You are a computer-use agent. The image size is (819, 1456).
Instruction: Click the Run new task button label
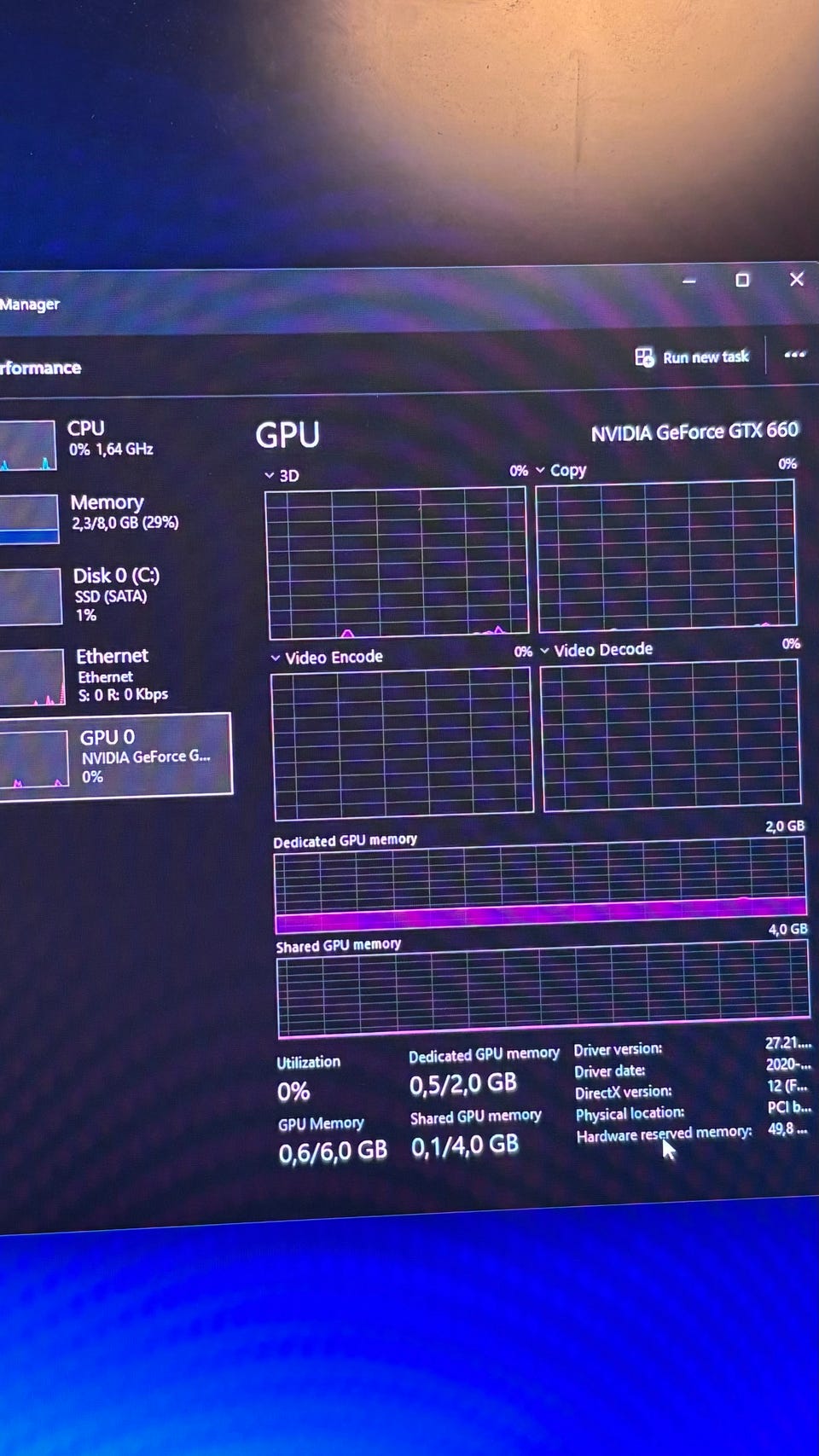click(706, 357)
